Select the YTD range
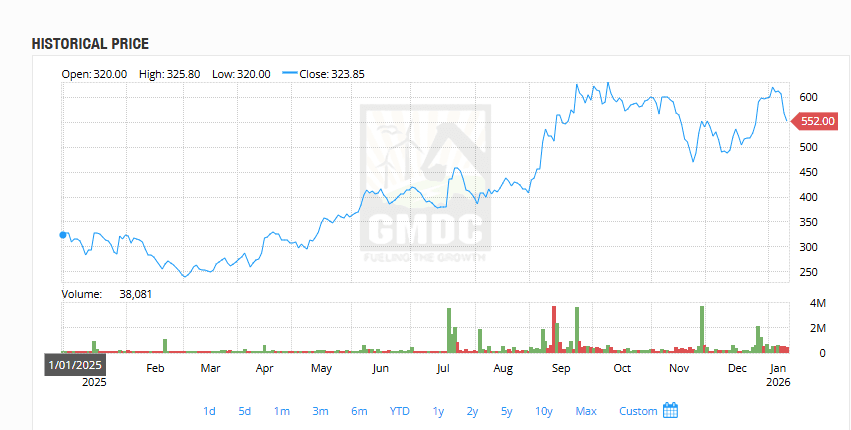 pyautogui.click(x=399, y=411)
